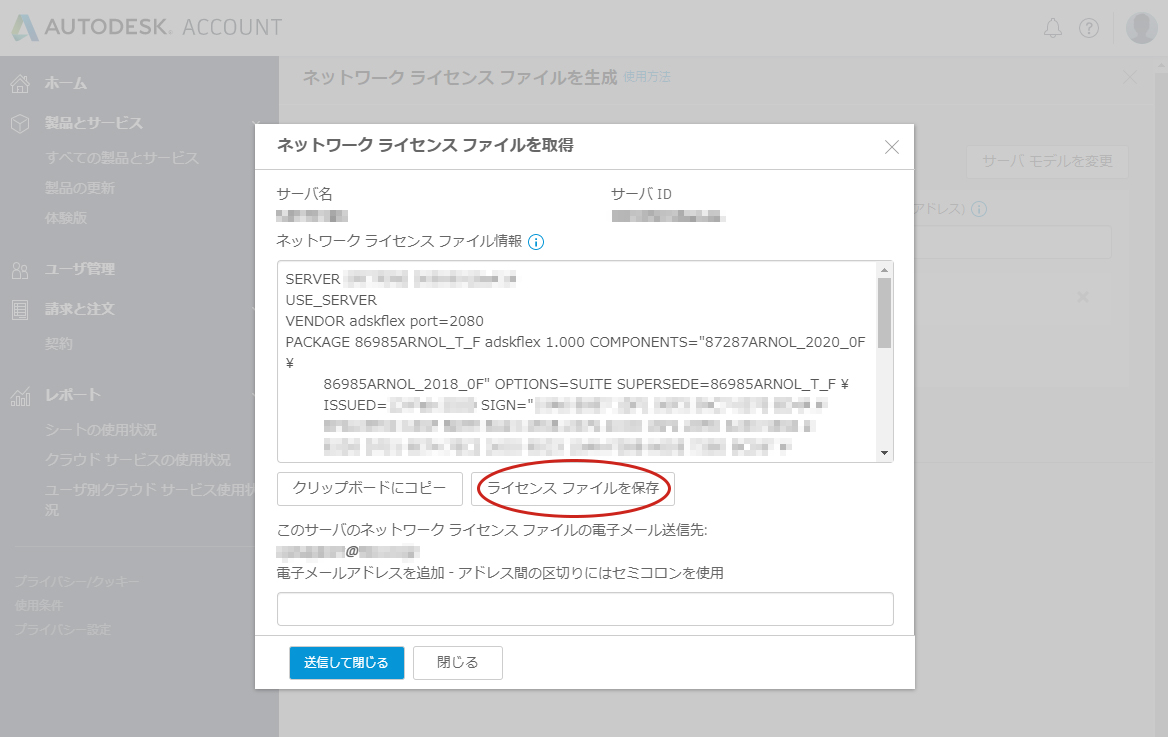The image size is (1168, 737).
Task: Click the scroll up arrow of license text
Action: (x=884, y=270)
